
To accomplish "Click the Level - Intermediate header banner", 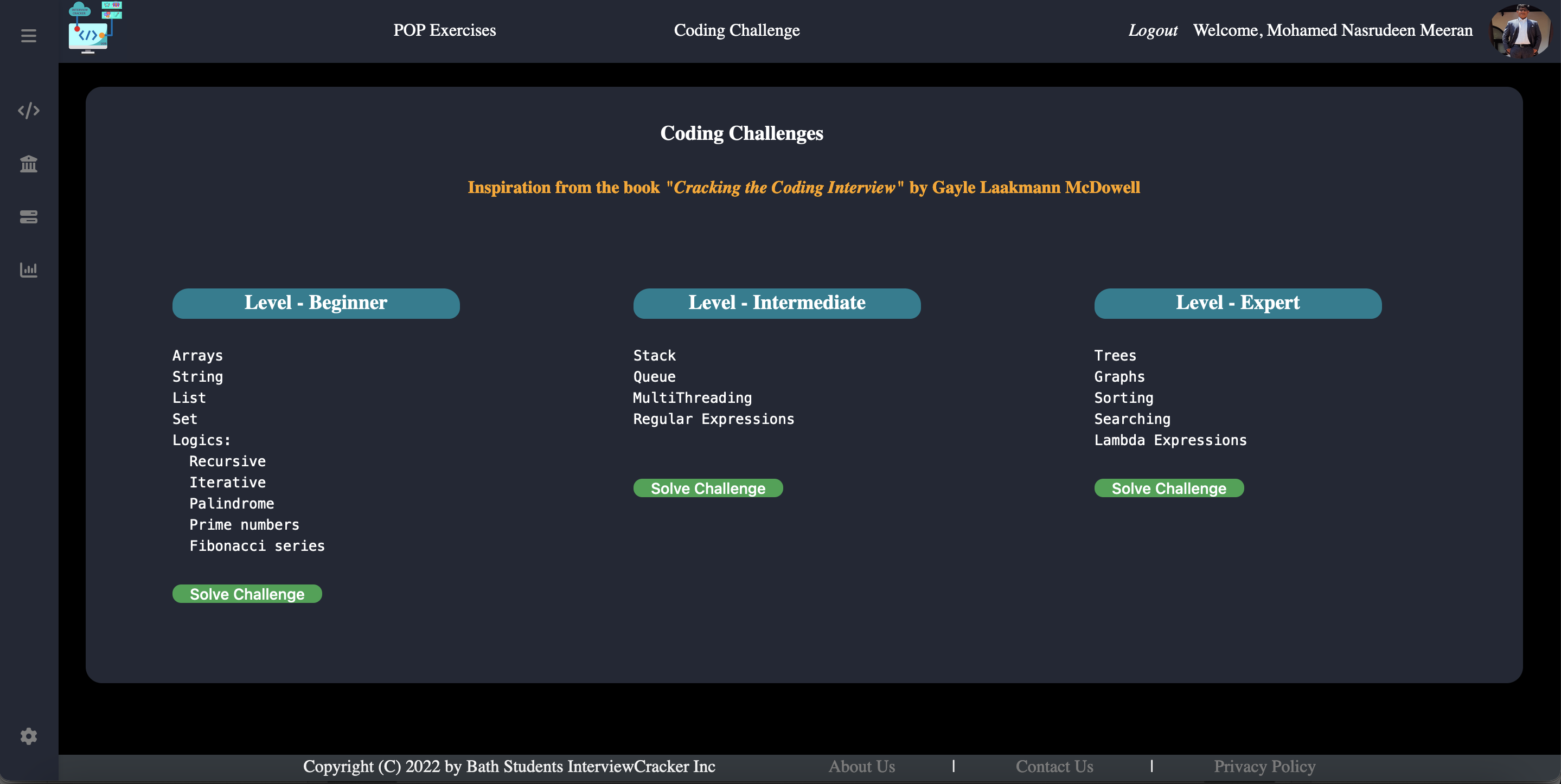I will (777, 304).
